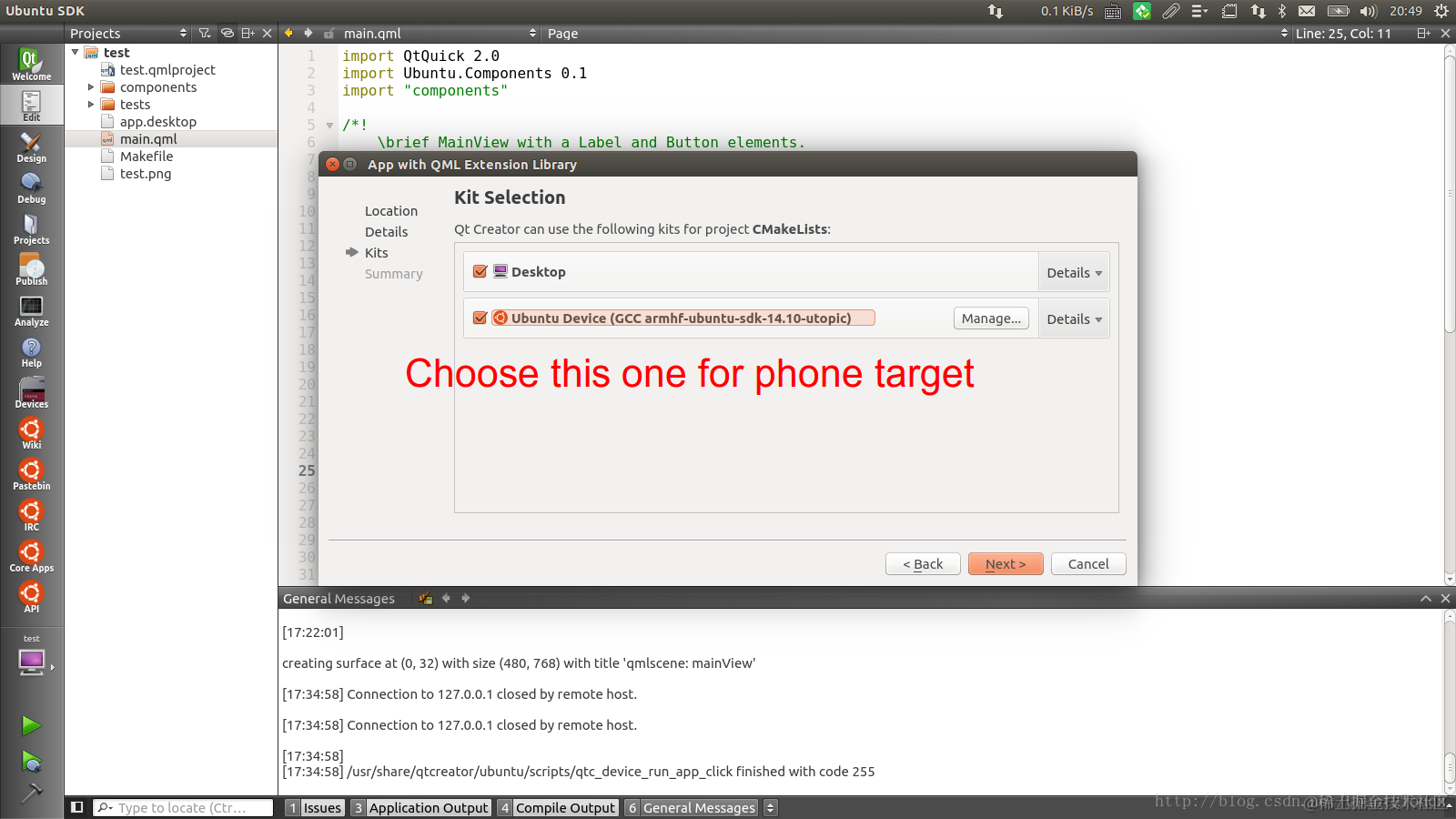Open the API documentation mode

(x=31, y=597)
